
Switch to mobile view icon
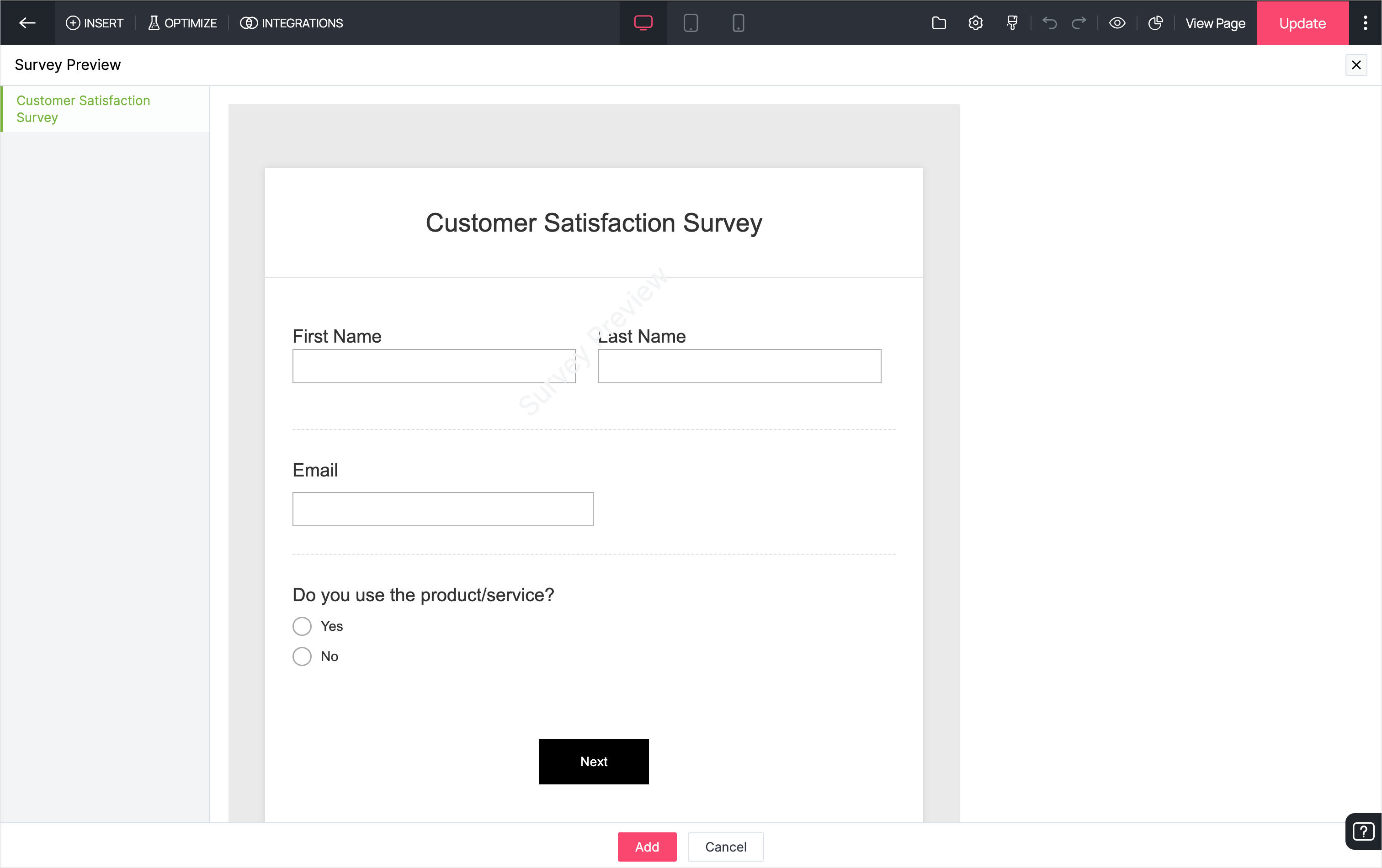(738, 23)
